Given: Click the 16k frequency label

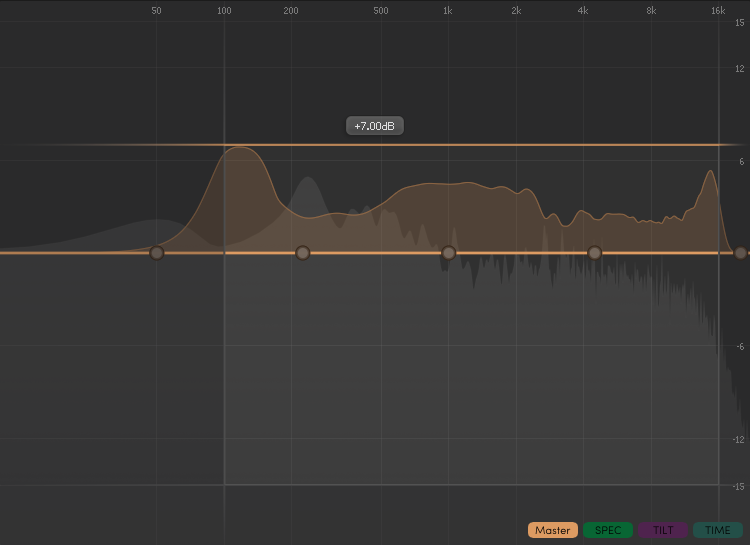Looking at the screenshot, I should [x=718, y=10].
